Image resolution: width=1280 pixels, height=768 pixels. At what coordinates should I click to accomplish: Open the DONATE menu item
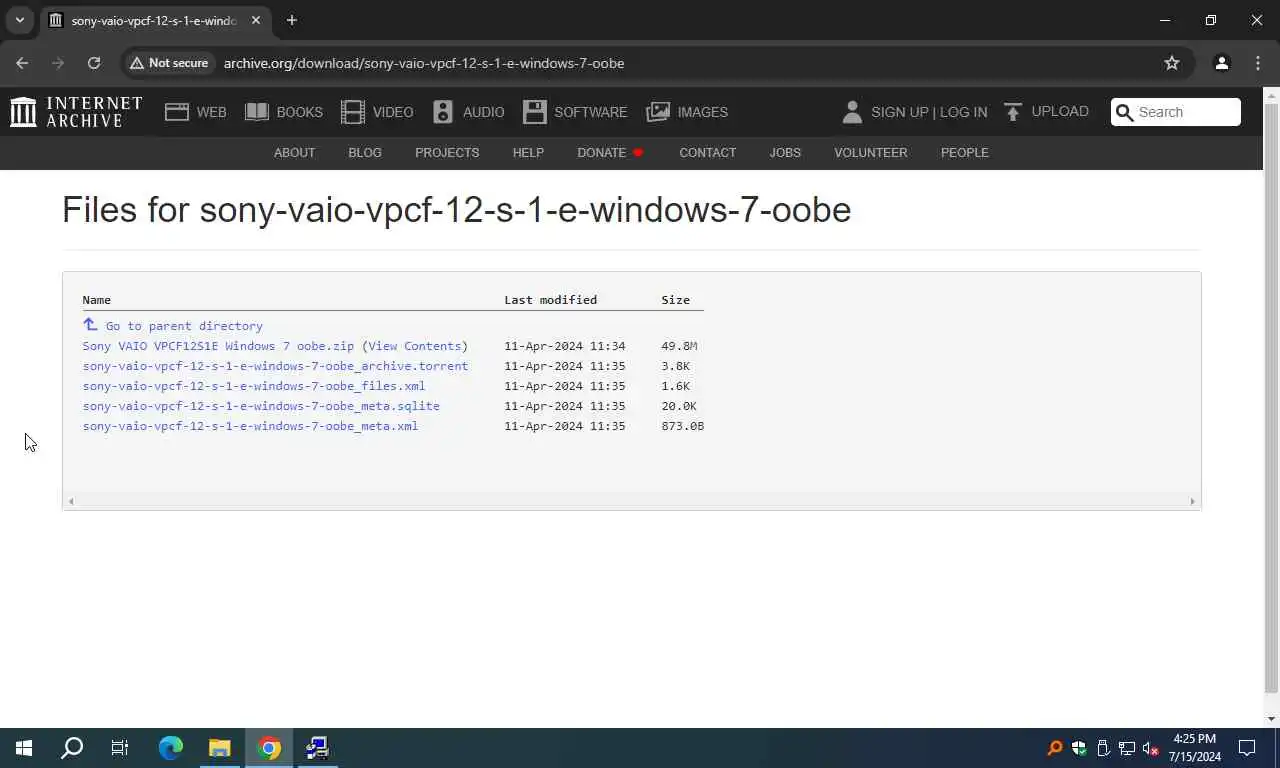609,153
